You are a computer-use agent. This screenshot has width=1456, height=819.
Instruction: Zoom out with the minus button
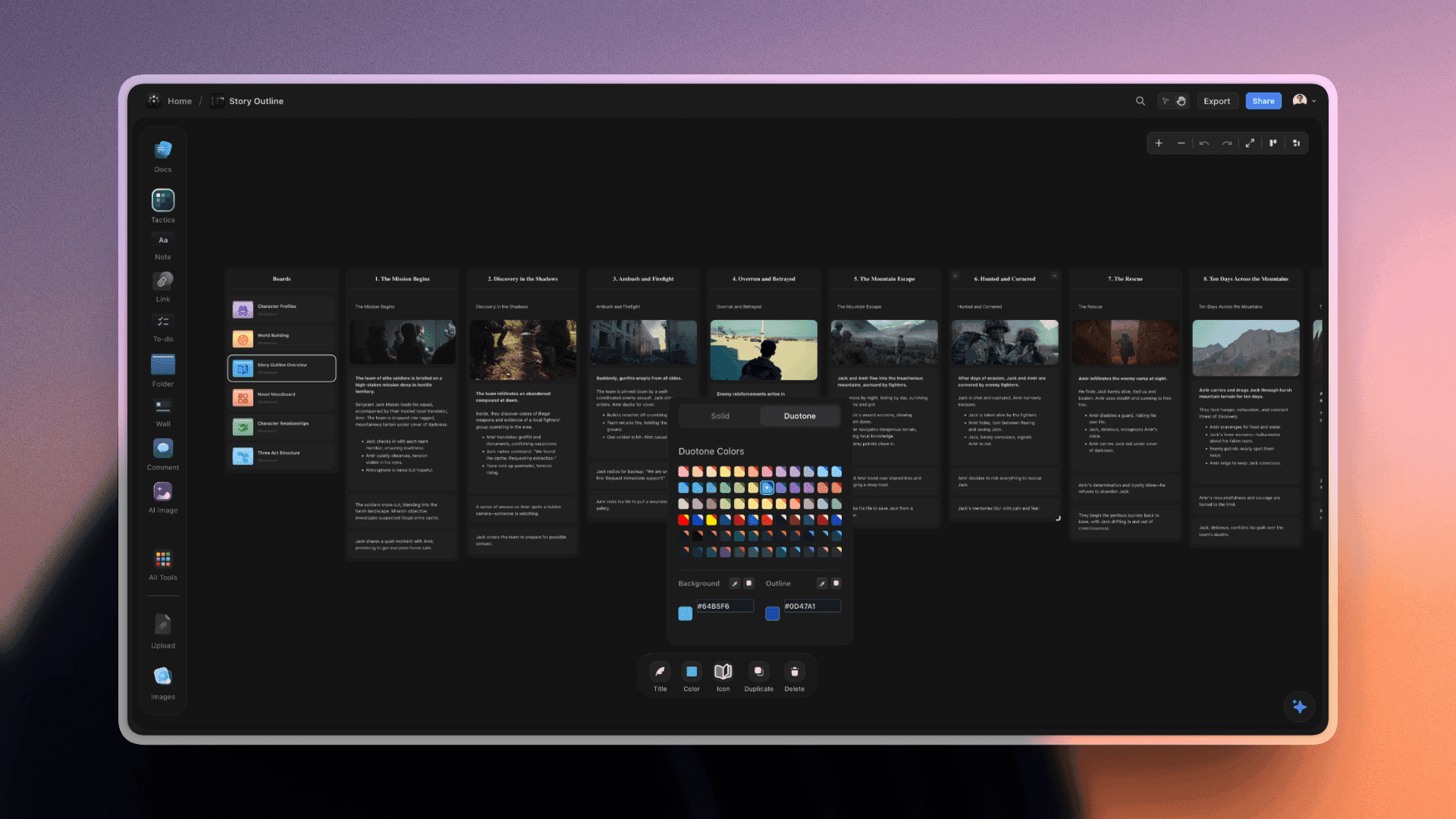coord(1181,143)
